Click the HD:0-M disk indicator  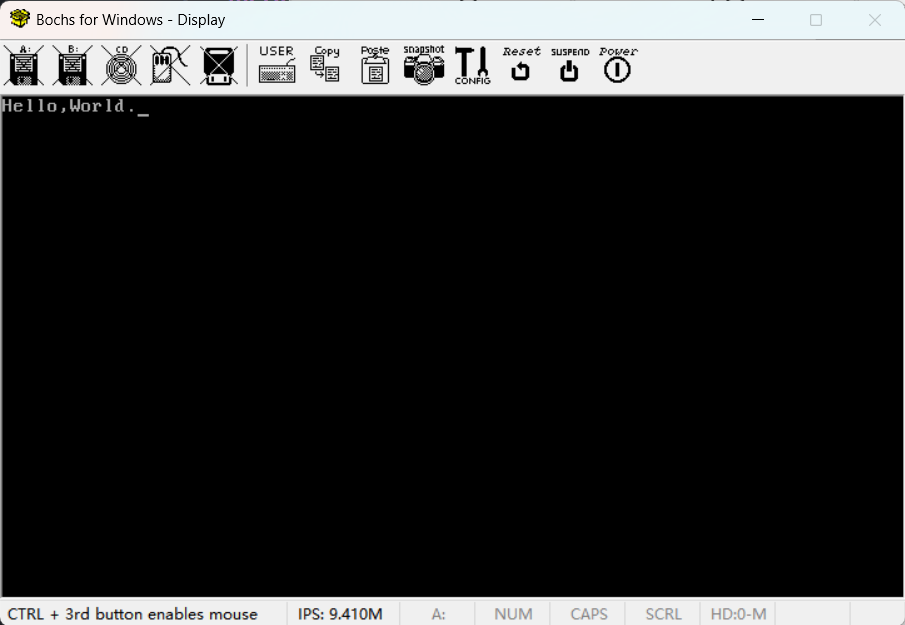coord(738,614)
